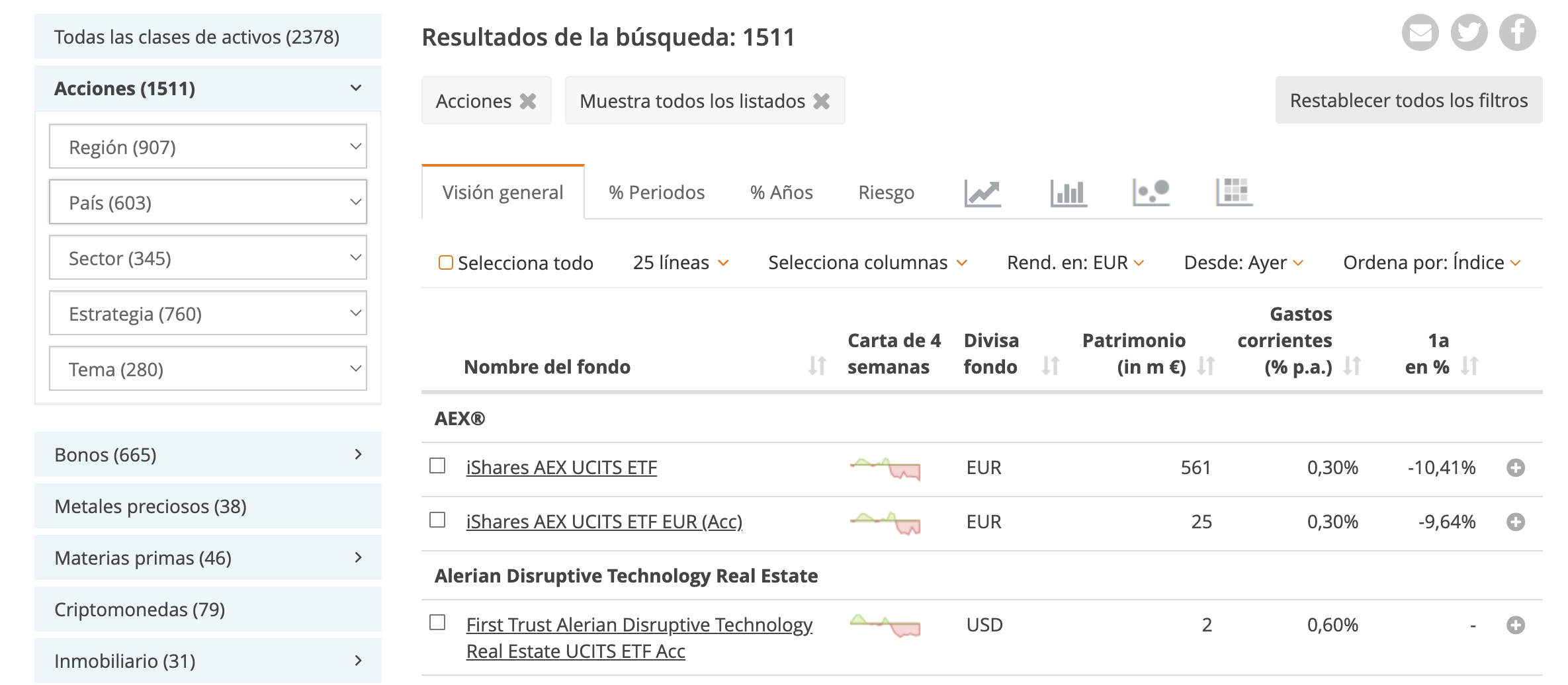Switch to the % Periodos tab
The width and height of the screenshot is (1568, 685).
coord(656,192)
